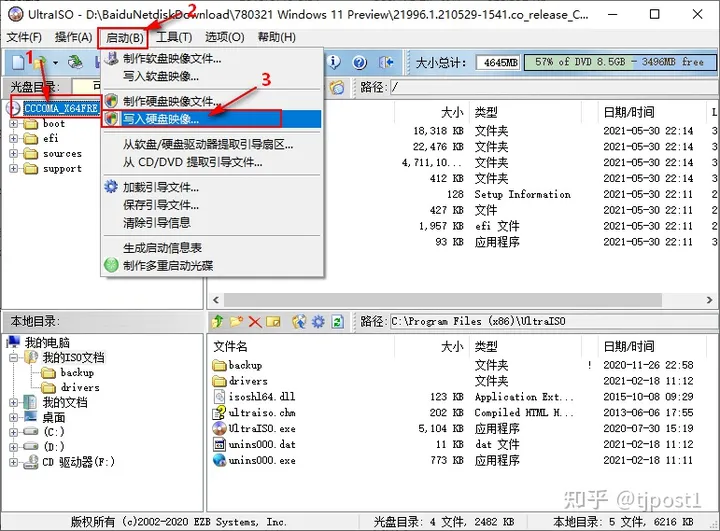Click the green up-folder icon in the local toolbar

[218, 322]
